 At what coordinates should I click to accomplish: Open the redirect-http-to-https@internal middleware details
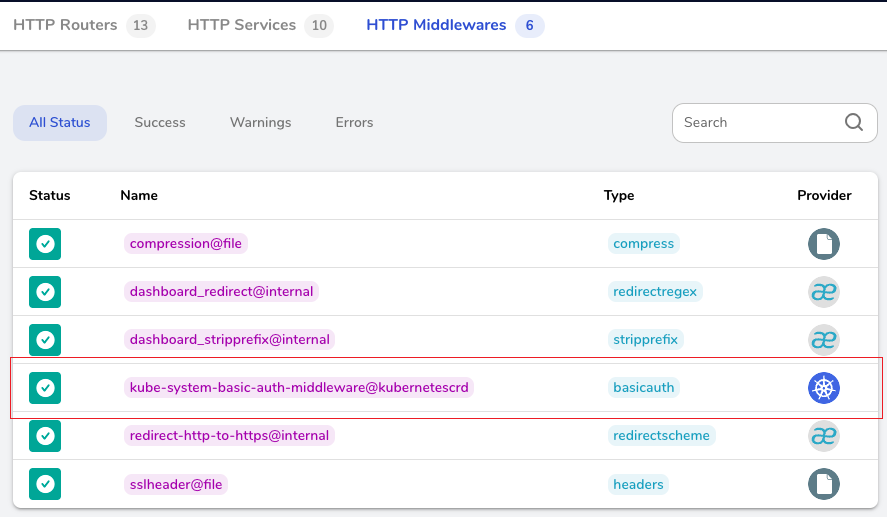tap(230, 436)
